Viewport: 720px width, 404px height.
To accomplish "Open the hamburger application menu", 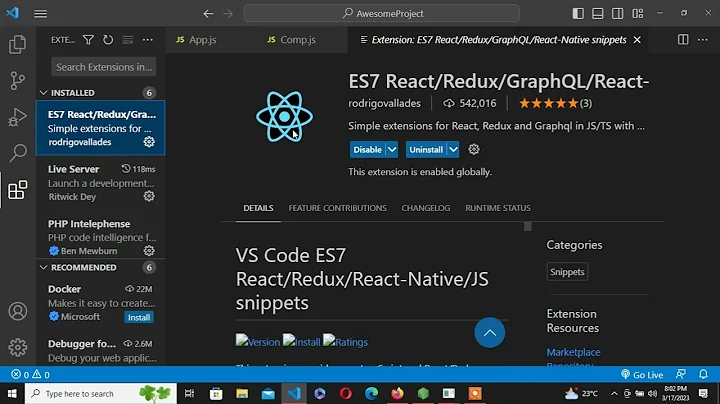I will click(40, 13).
